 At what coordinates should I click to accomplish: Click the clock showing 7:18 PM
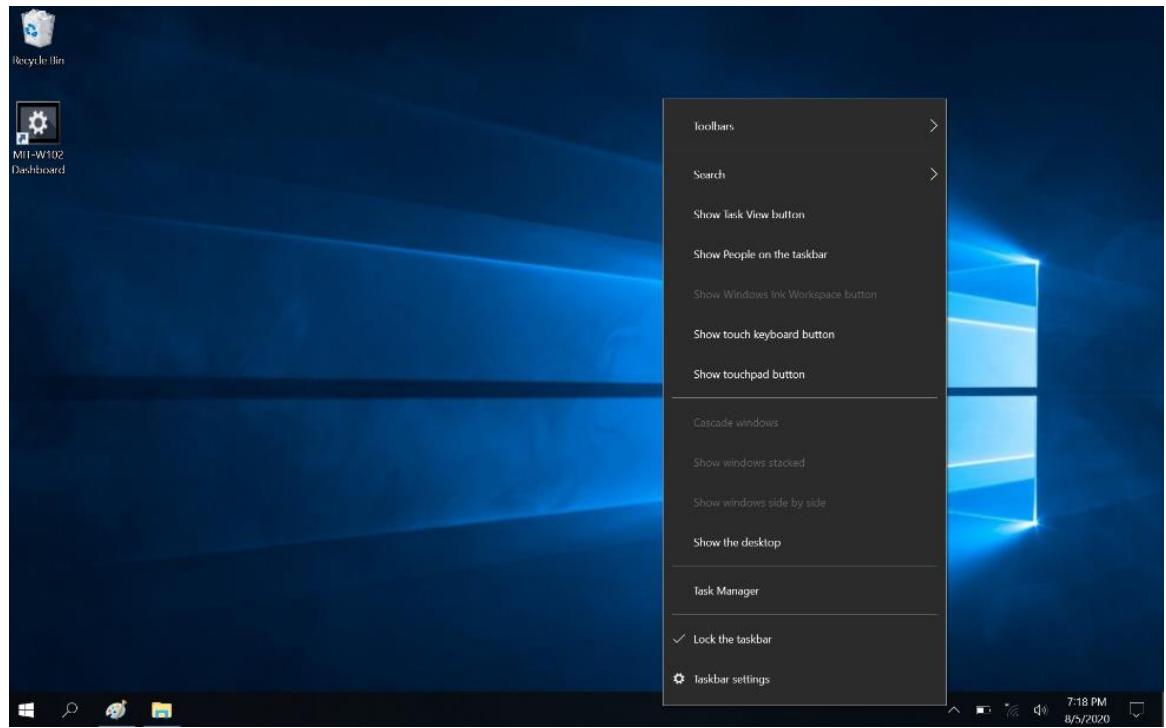pyautogui.click(x=1089, y=709)
